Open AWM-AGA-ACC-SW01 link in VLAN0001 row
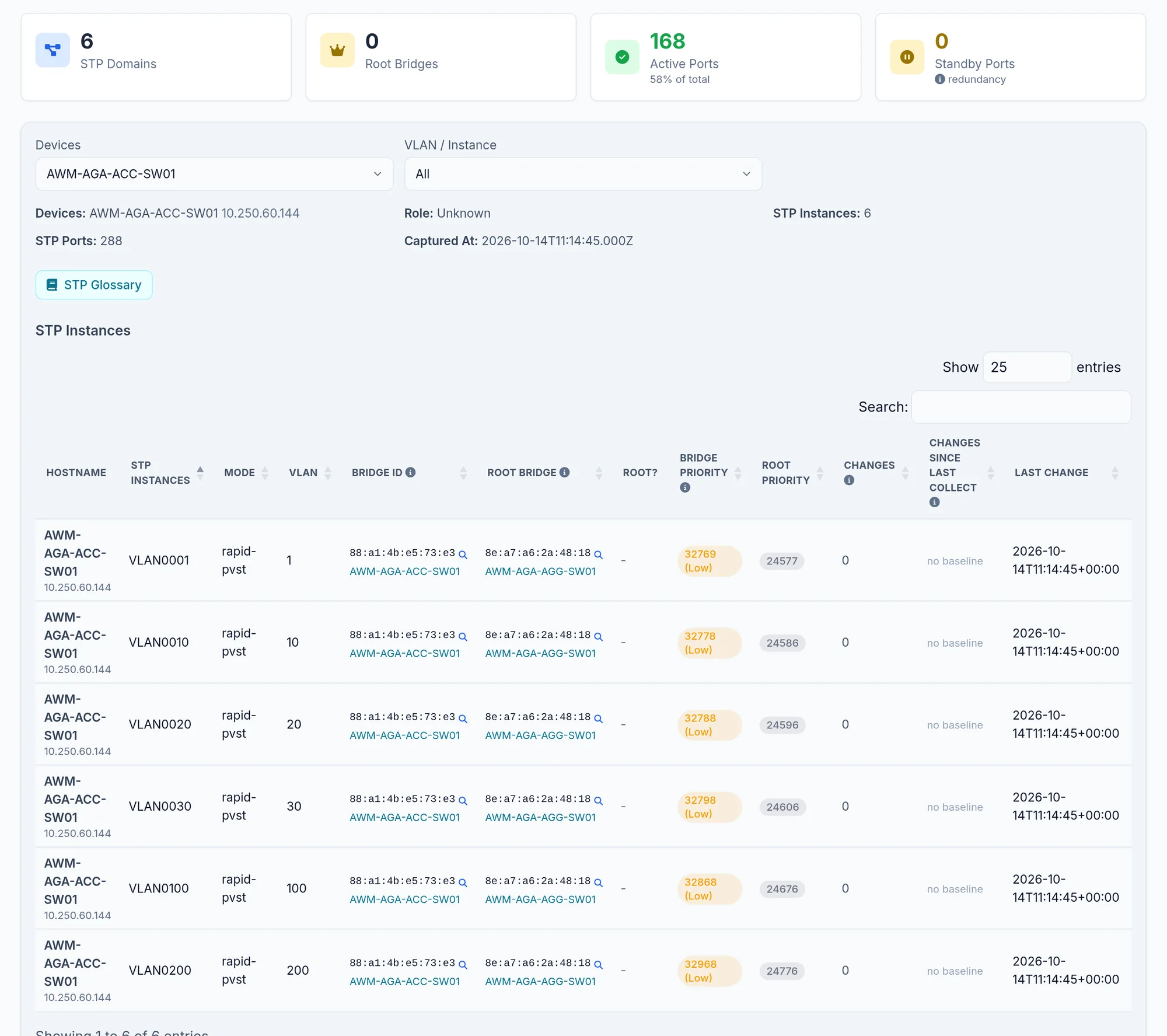 (405, 571)
